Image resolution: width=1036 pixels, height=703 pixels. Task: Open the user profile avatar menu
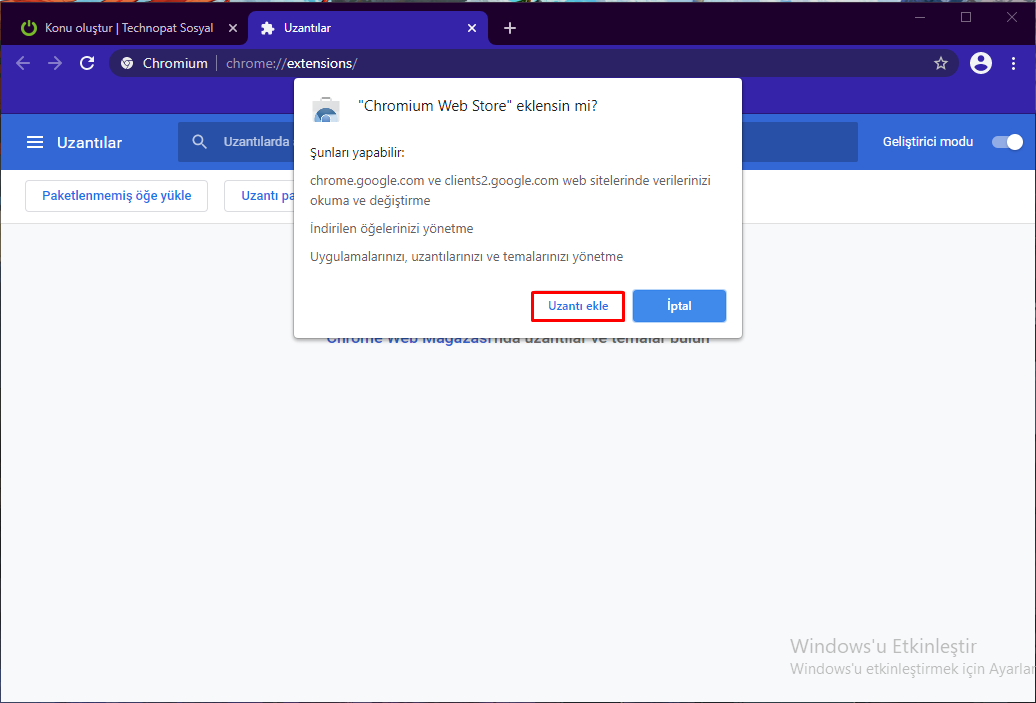click(980, 63)
